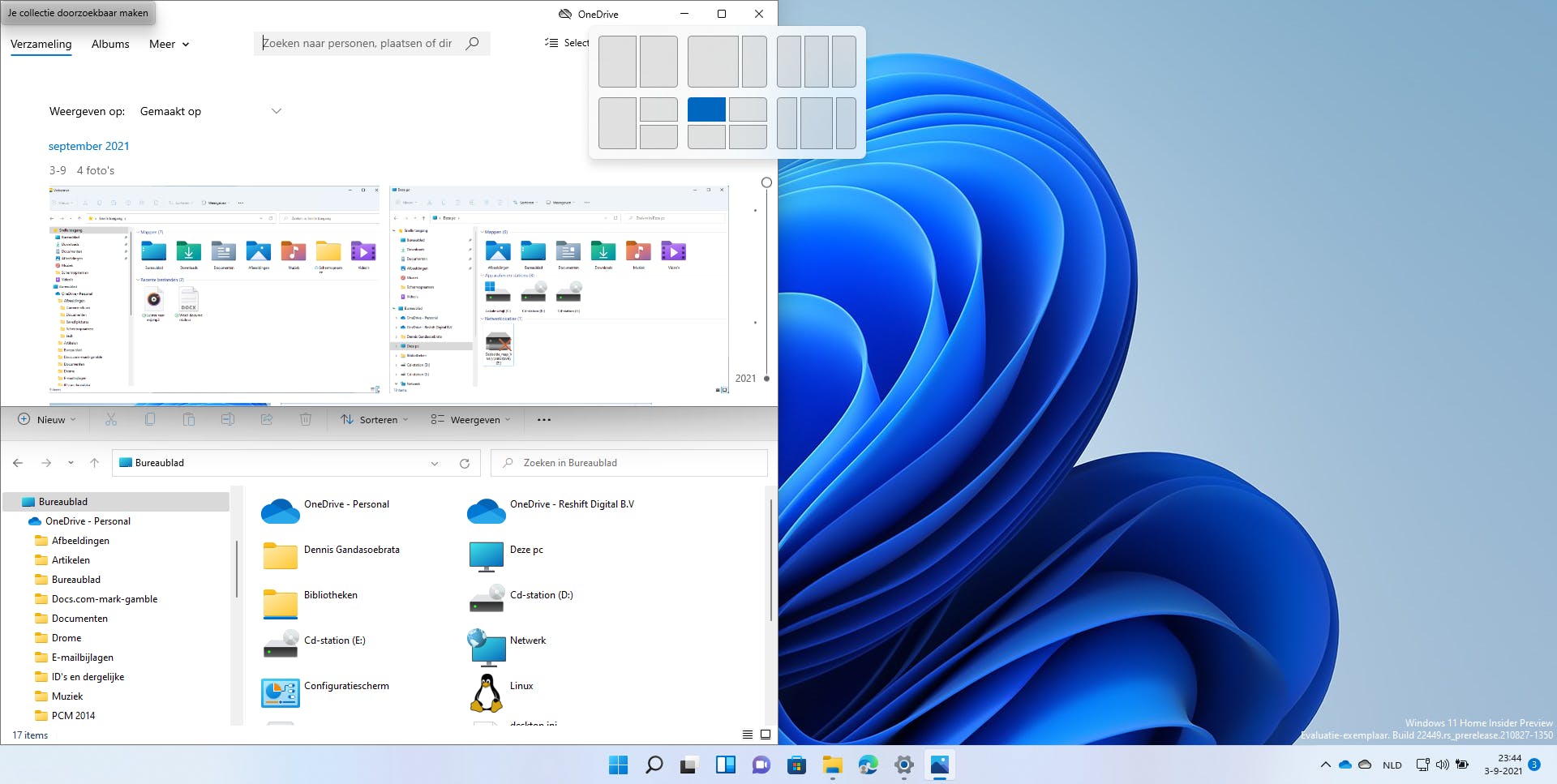Click the september 2021 link

(88, 146)
